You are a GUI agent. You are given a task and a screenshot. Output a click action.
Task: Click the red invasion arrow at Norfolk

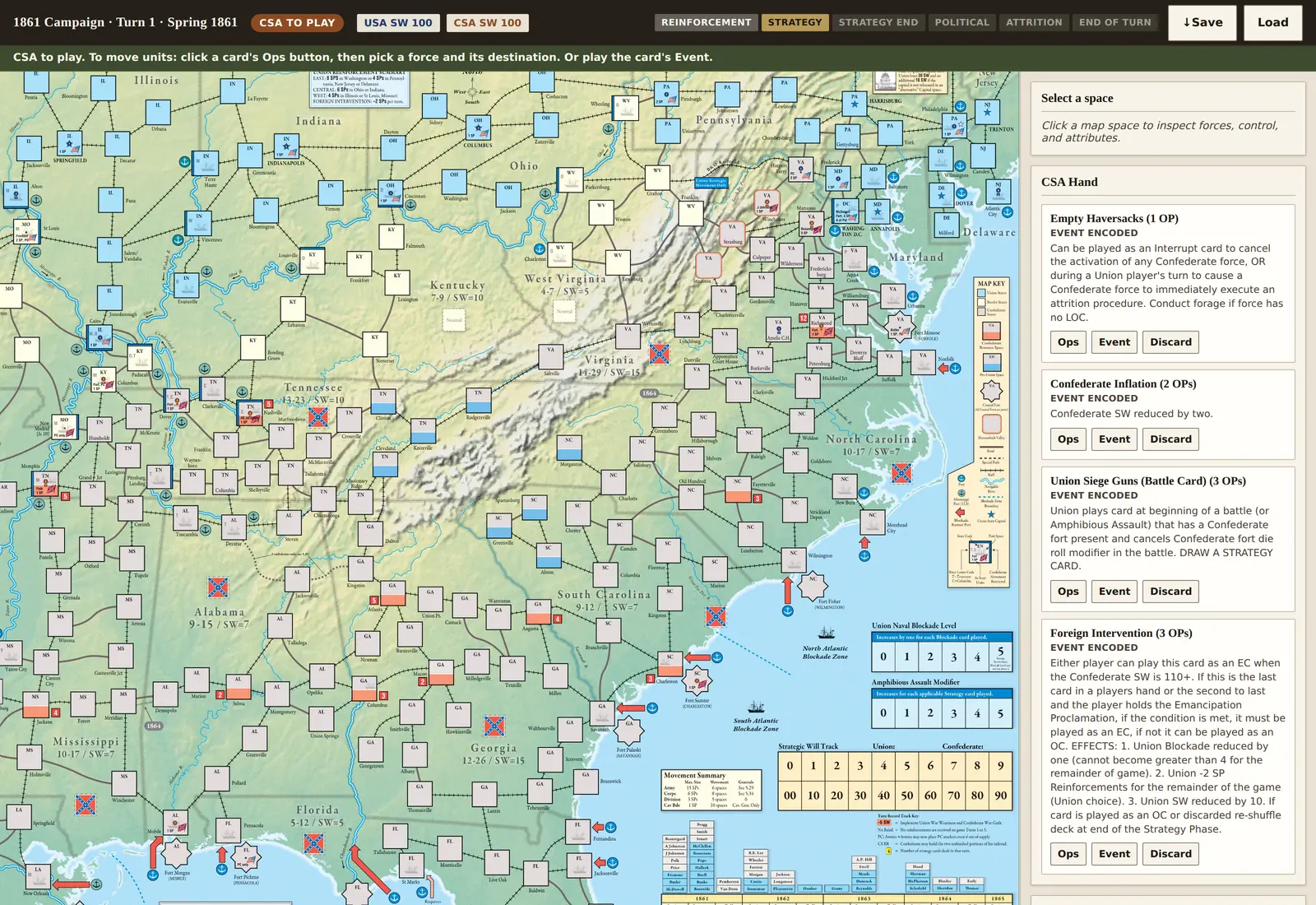click(x=943, y=369)
